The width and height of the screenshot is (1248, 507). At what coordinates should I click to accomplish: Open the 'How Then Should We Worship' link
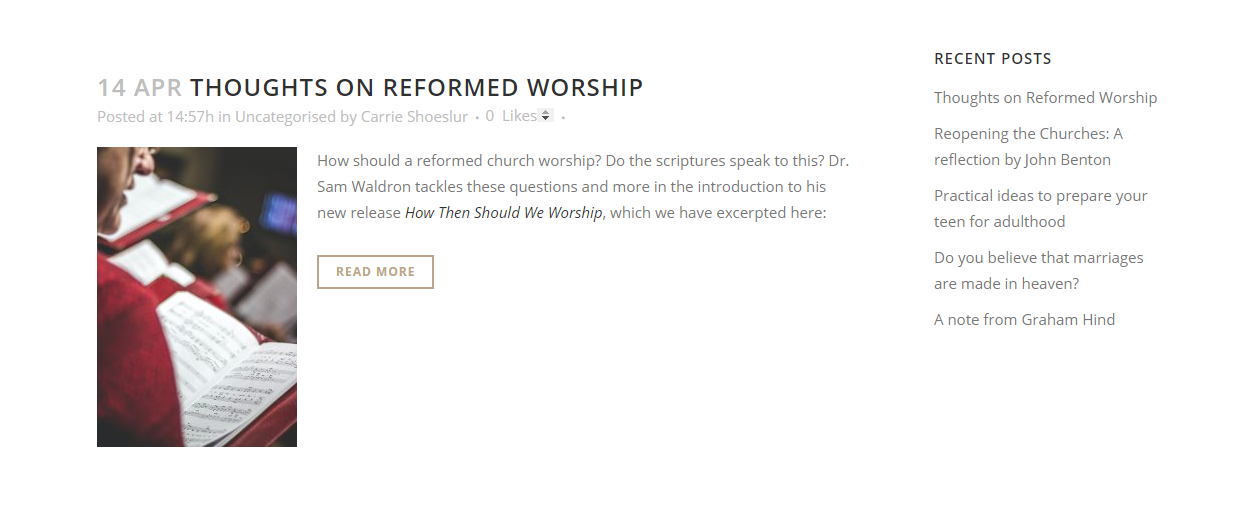pyautogui.click(x=503, y=213)
